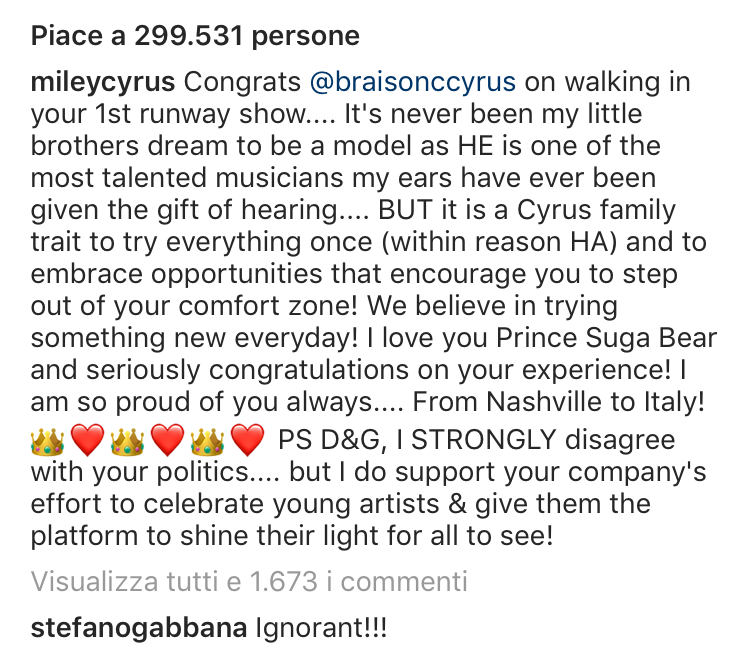View all 1.673 comments
The width and height of the screenshot is (750, 656).
coord(249,581)
